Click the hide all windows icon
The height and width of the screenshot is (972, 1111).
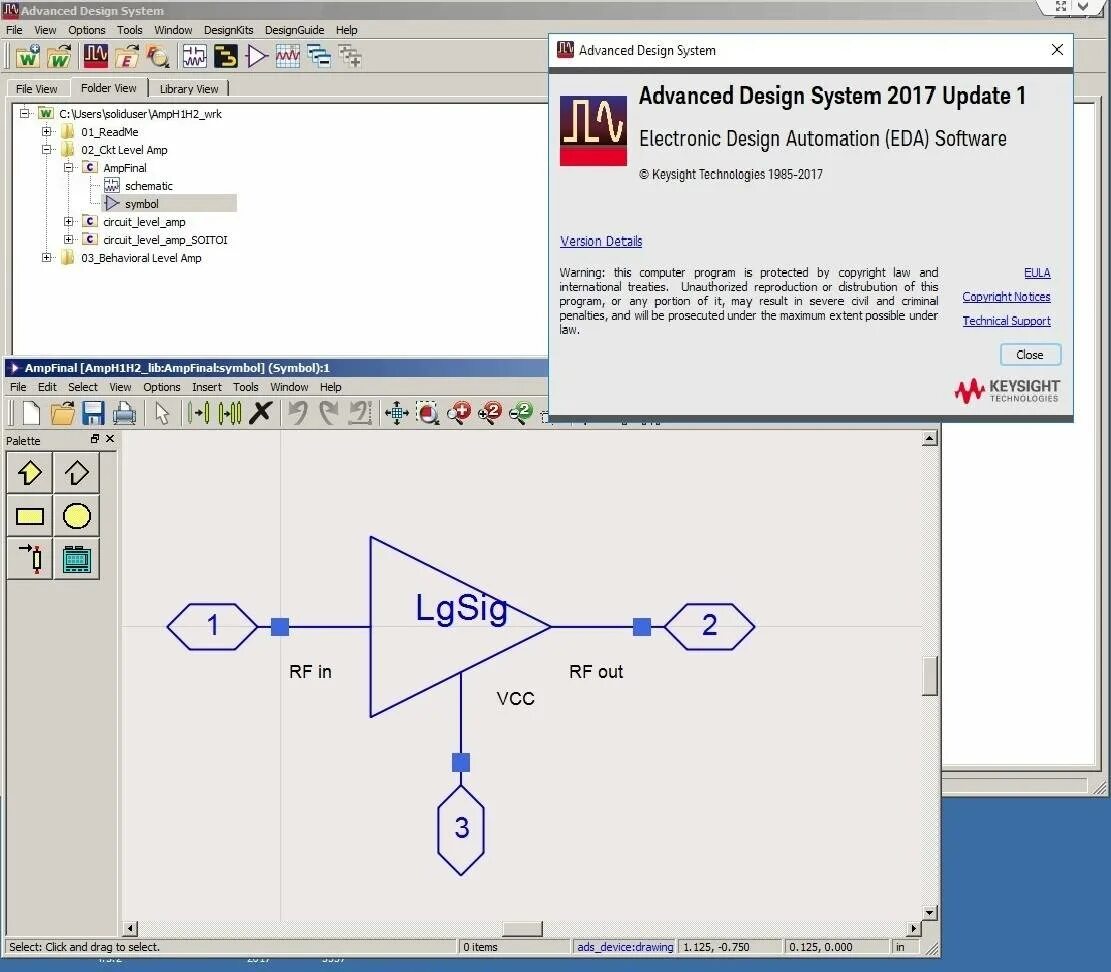pyautogui.click(x=319, y=56)
